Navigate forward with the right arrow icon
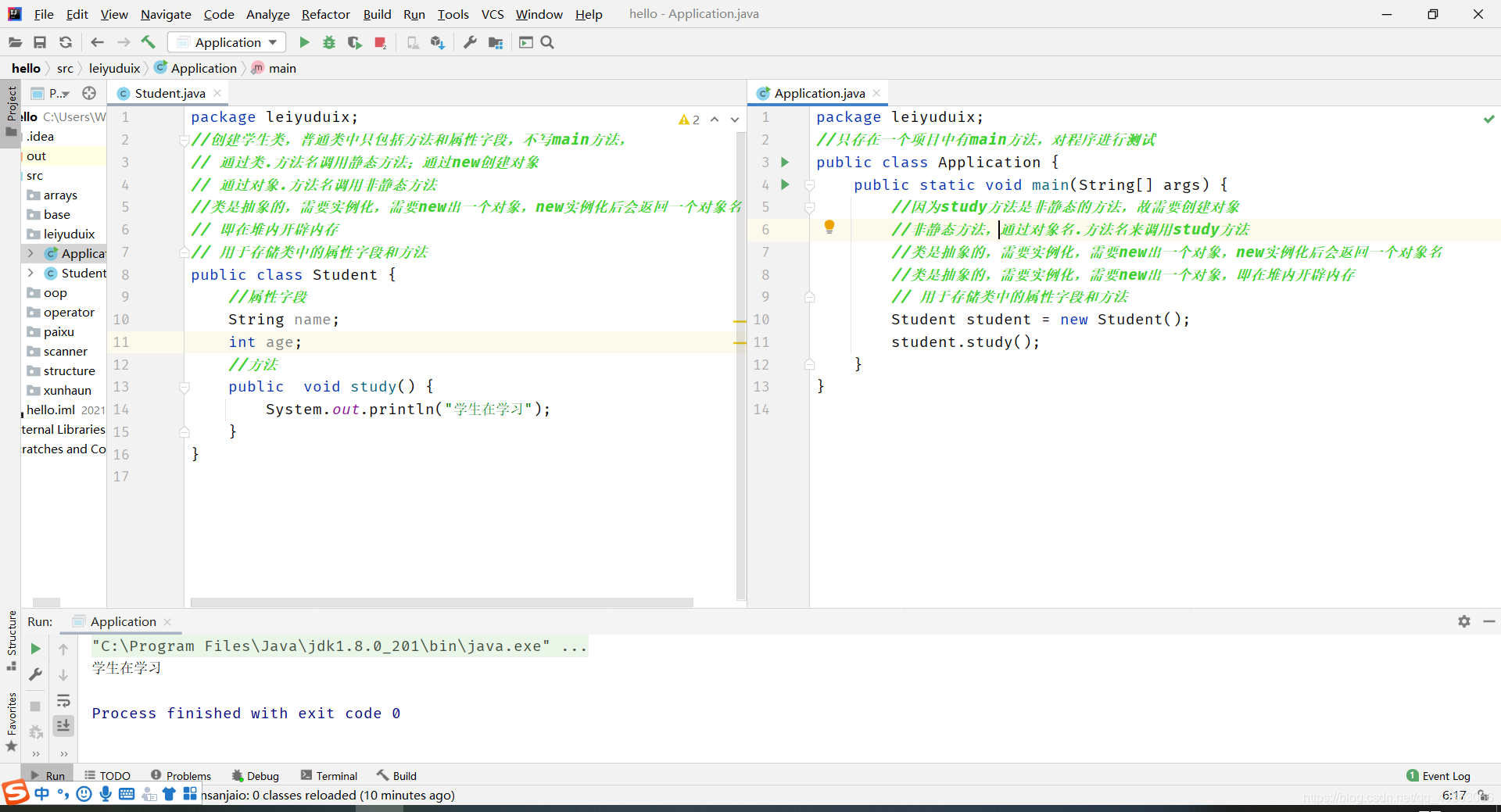The height and width of the screenshot is (812, 1501). click(124, 43)
